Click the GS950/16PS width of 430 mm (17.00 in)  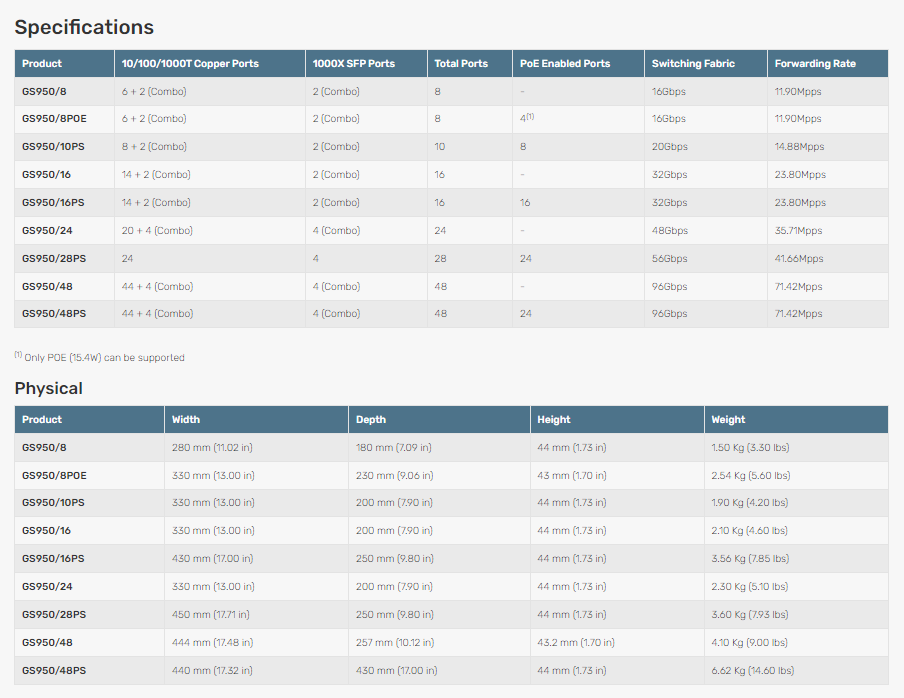point(212,559)
